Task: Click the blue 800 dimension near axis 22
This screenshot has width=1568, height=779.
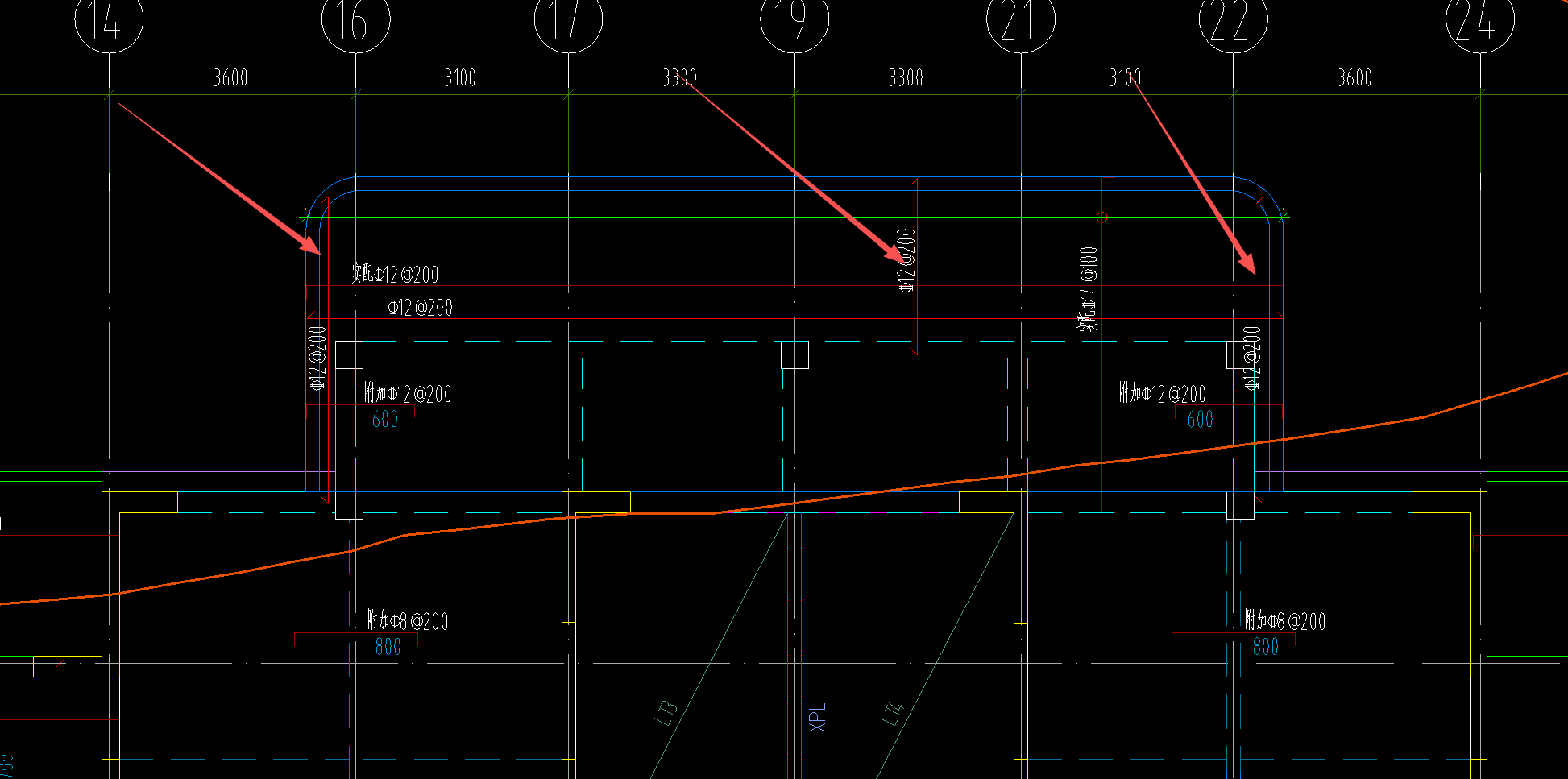Action: click(x=1265, y=646)
